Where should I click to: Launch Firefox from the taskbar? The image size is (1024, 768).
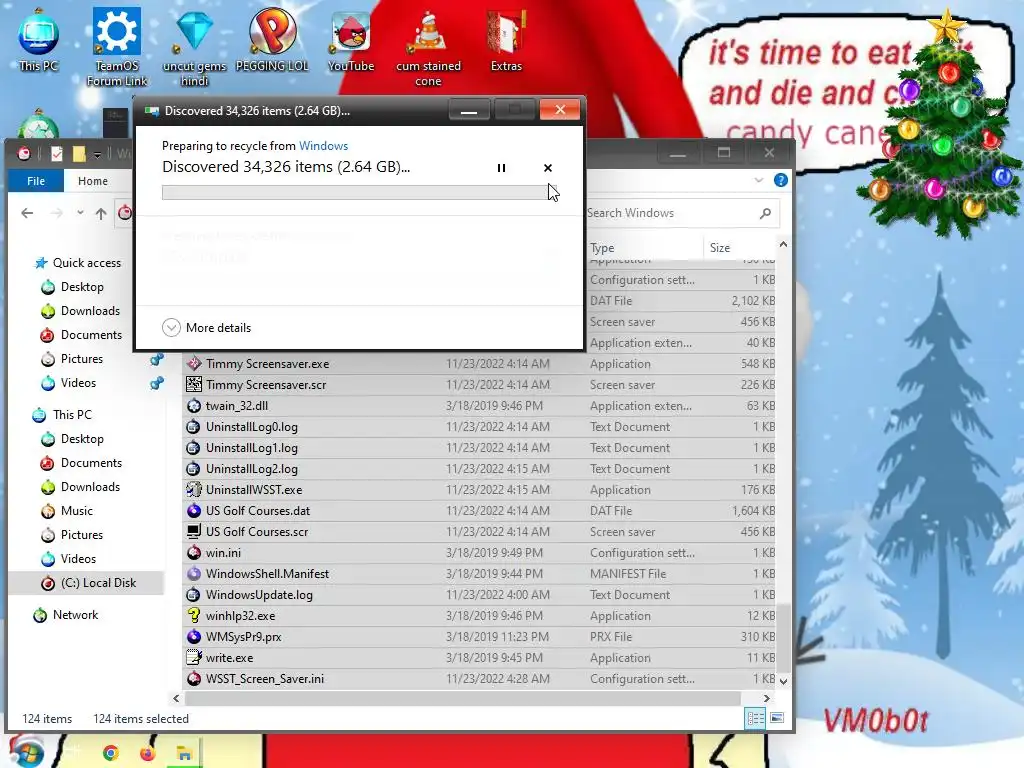(x=147, y=754)
